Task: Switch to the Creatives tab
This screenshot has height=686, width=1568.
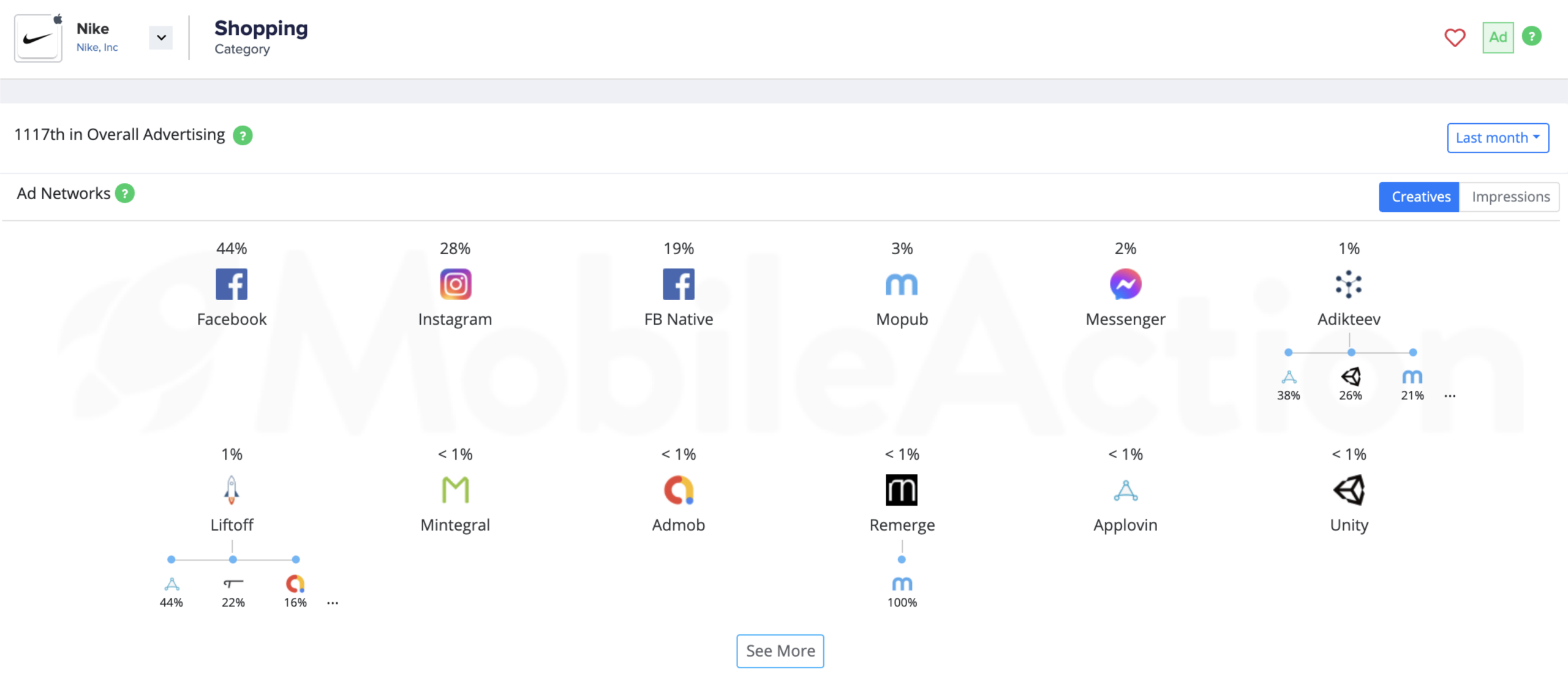Action: tap(1419, 197)
